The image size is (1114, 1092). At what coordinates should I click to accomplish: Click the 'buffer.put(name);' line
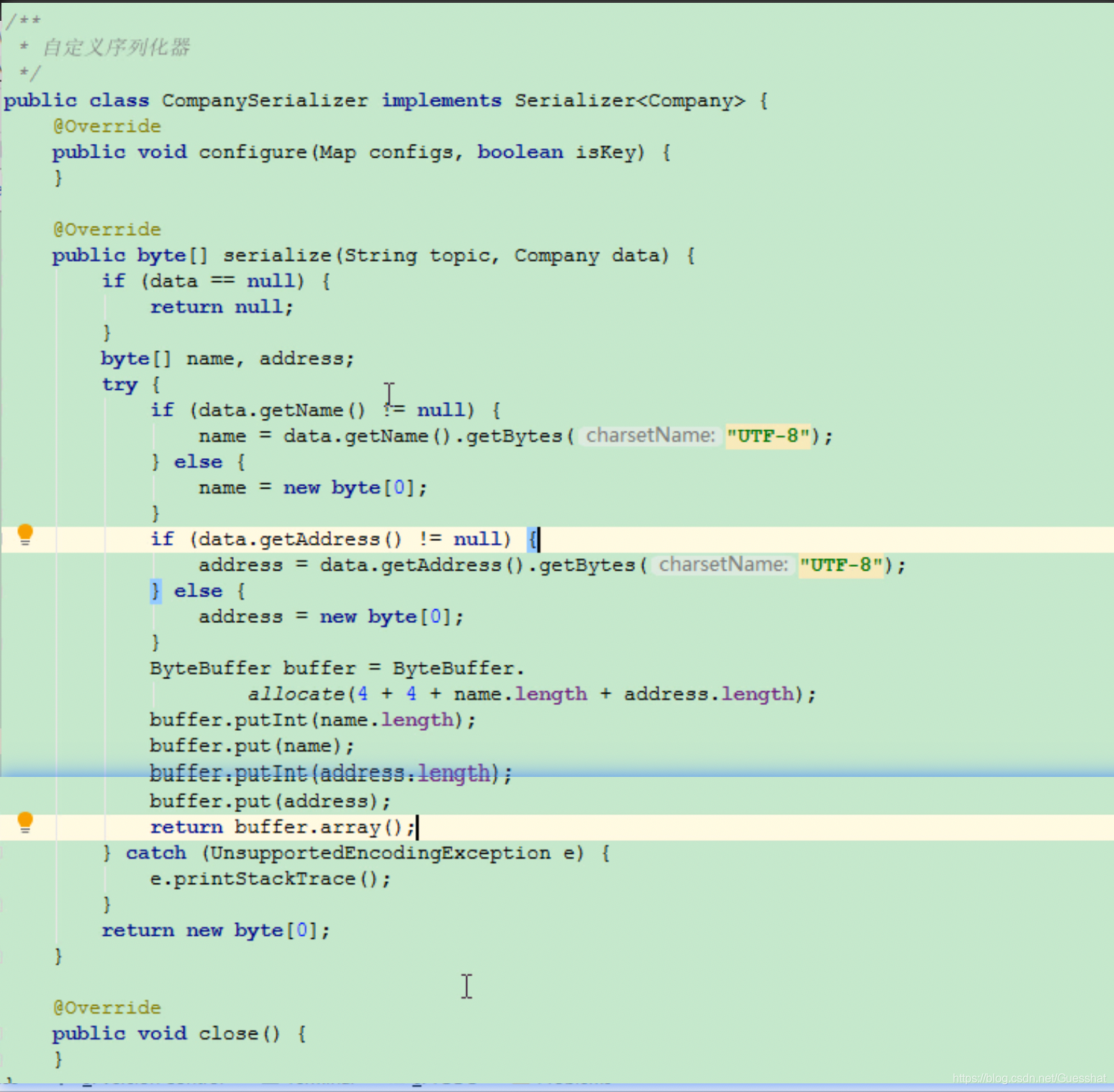pyautogui.click(x=252, y=746)
